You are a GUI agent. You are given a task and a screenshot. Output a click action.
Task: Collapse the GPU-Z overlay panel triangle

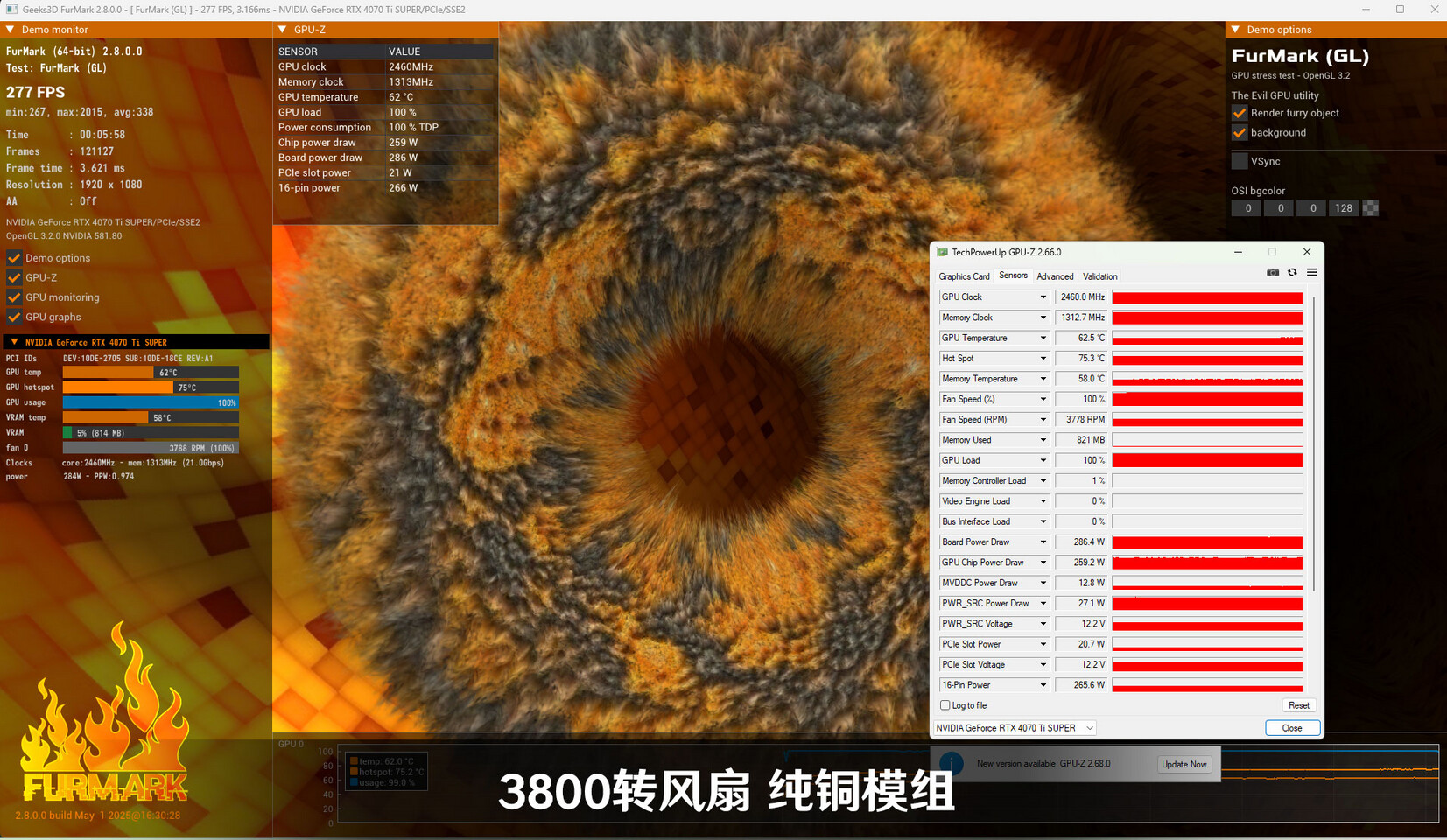click(x=283, y=30)
